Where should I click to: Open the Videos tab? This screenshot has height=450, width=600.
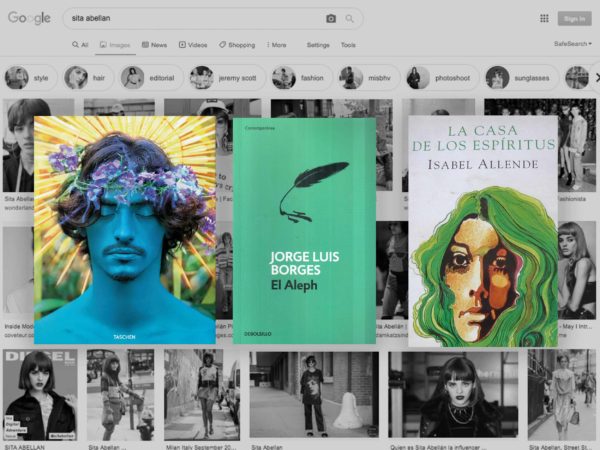(193, 45)
